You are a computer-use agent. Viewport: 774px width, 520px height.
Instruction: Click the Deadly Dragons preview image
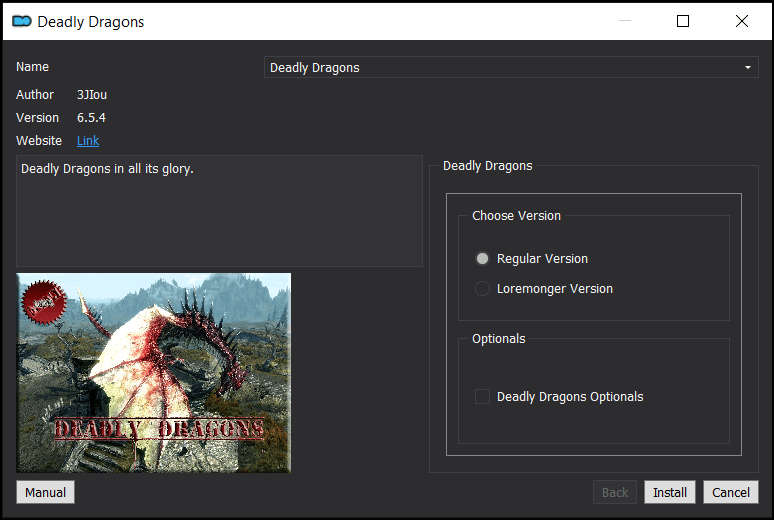[154, 372]
